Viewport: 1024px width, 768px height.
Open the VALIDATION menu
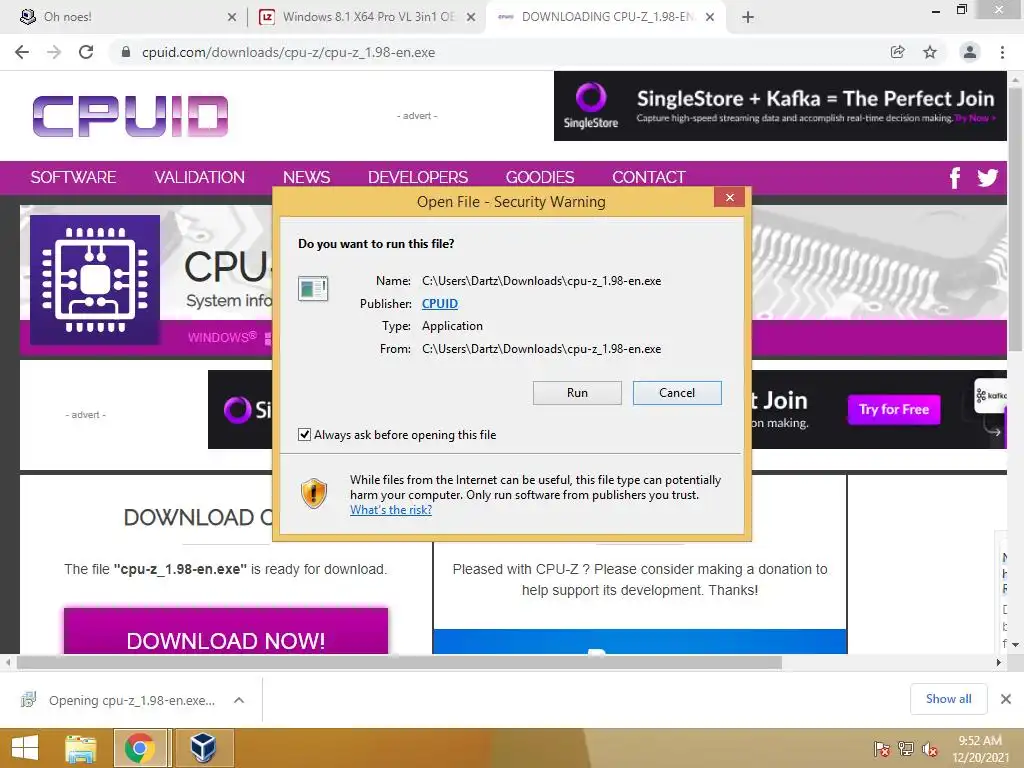tap(199, 178)
